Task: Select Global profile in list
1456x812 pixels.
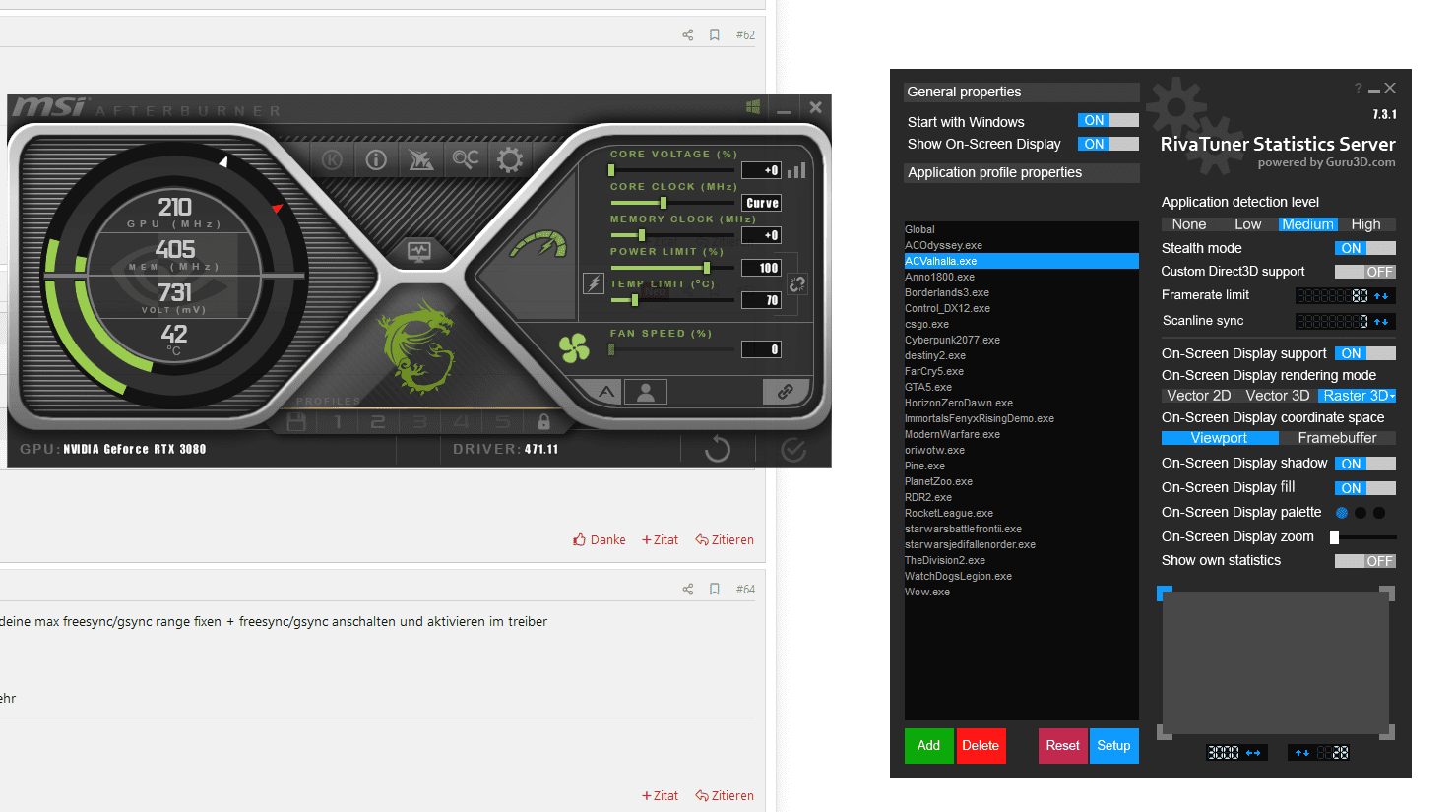Action: point(1021,229)
